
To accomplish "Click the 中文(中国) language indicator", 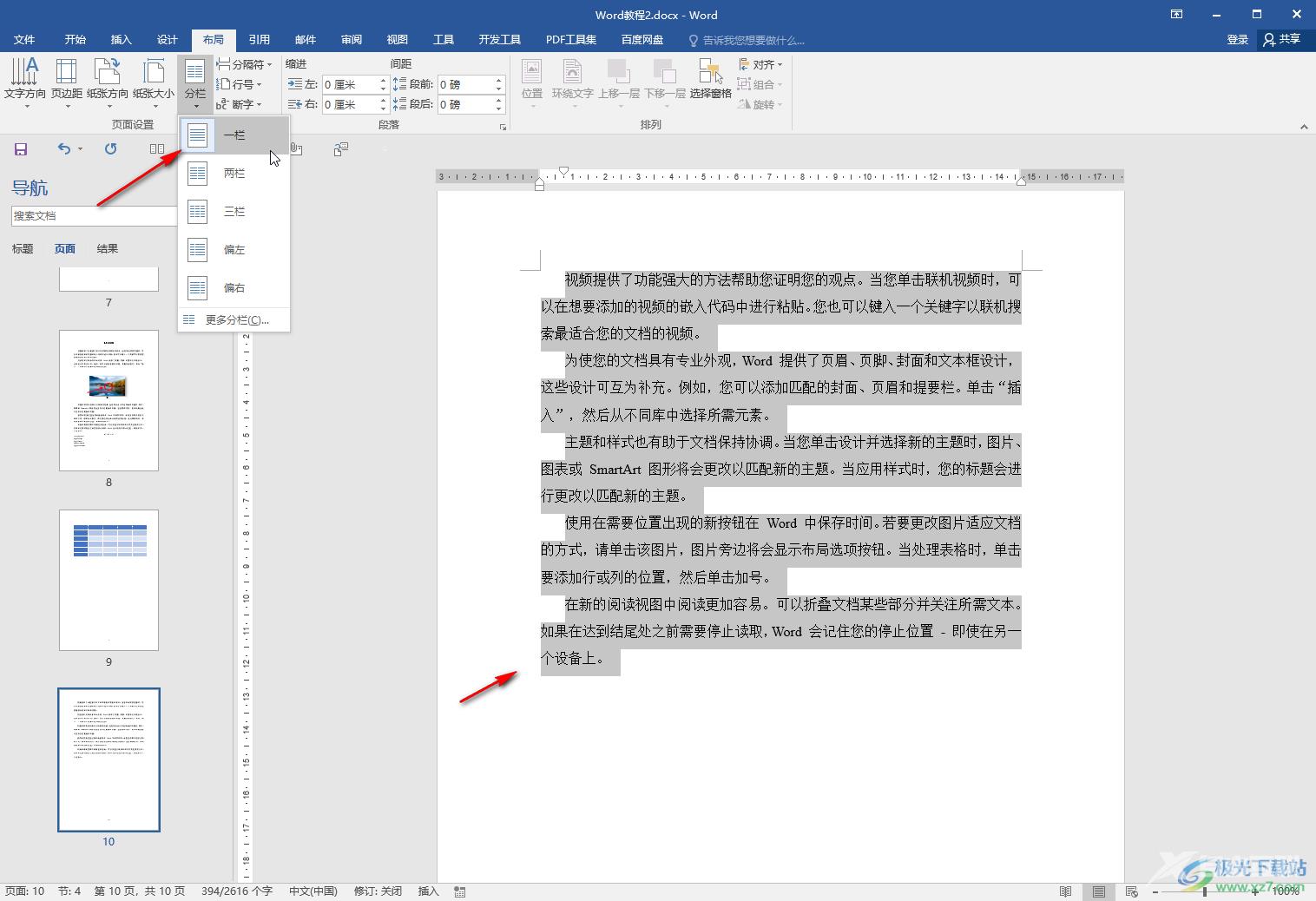I will click(313, 891).
